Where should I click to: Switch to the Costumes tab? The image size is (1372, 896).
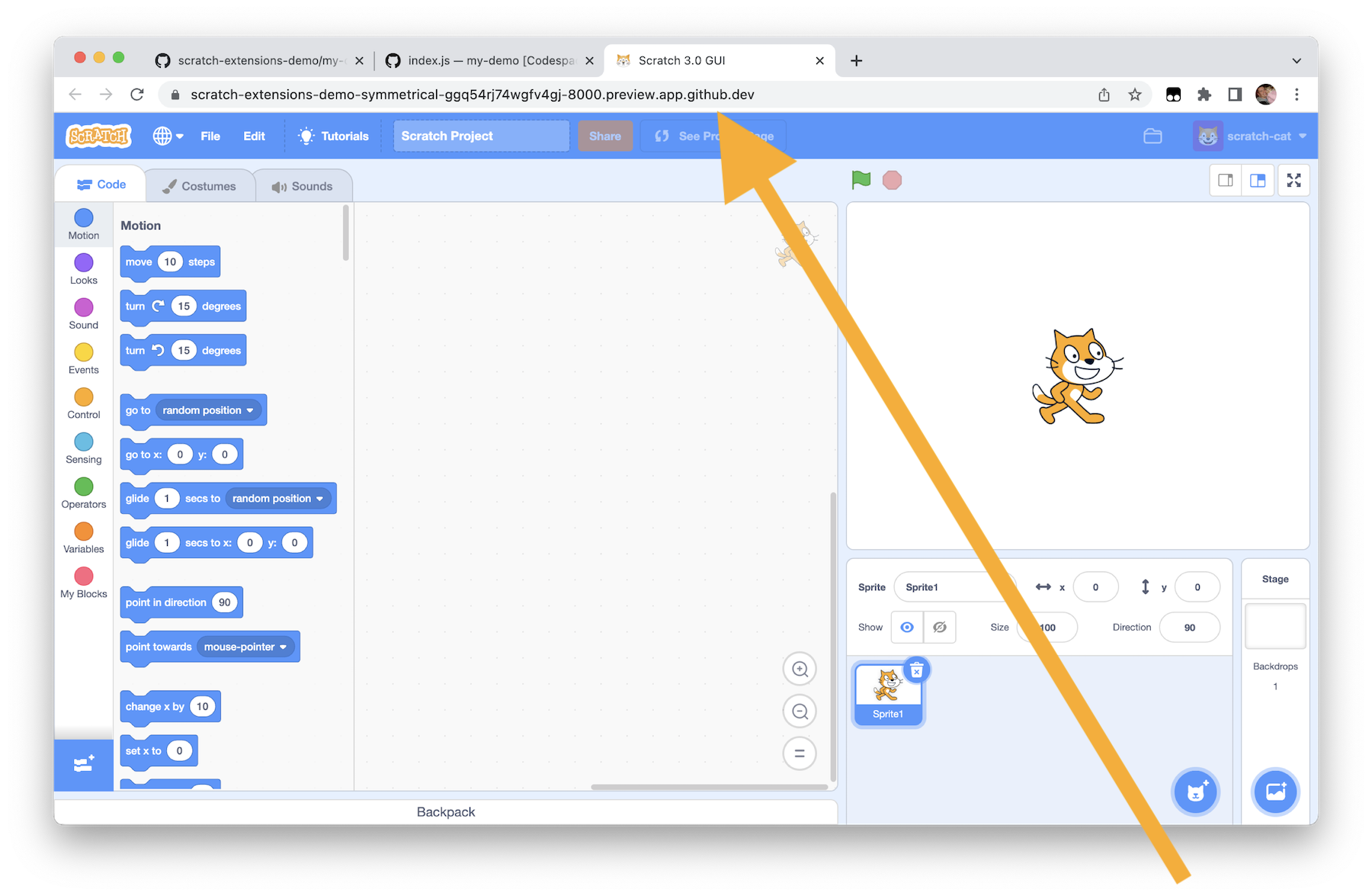[x=200, y=185]
